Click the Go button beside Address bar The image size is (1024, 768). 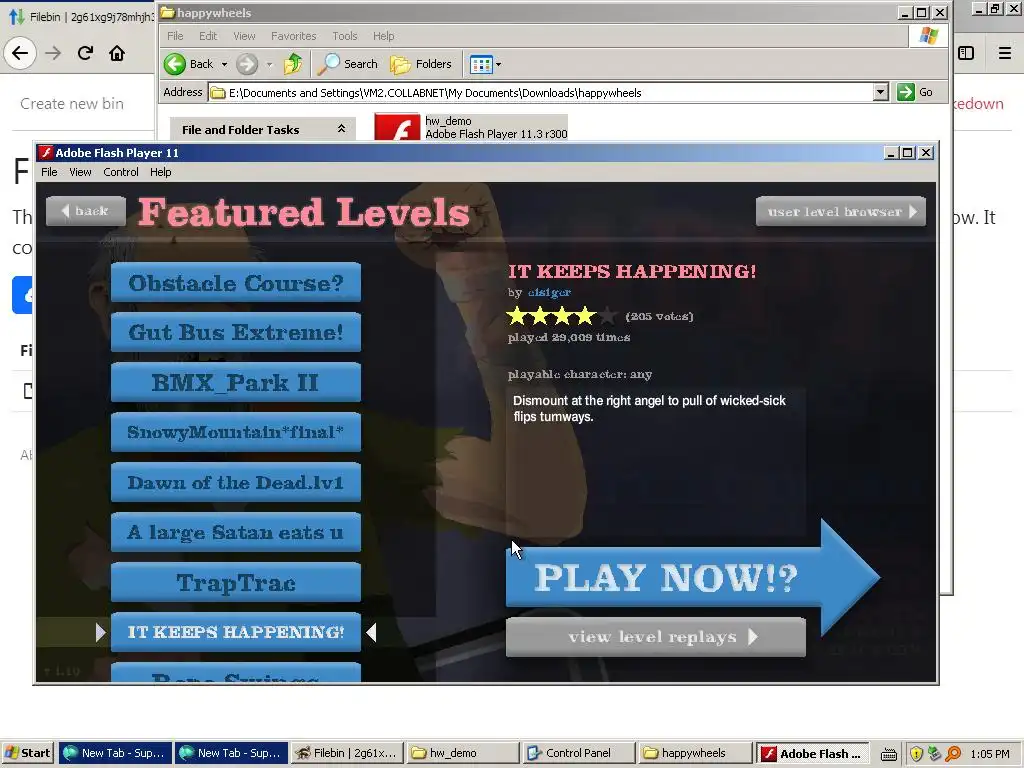(x=916, y=92)
